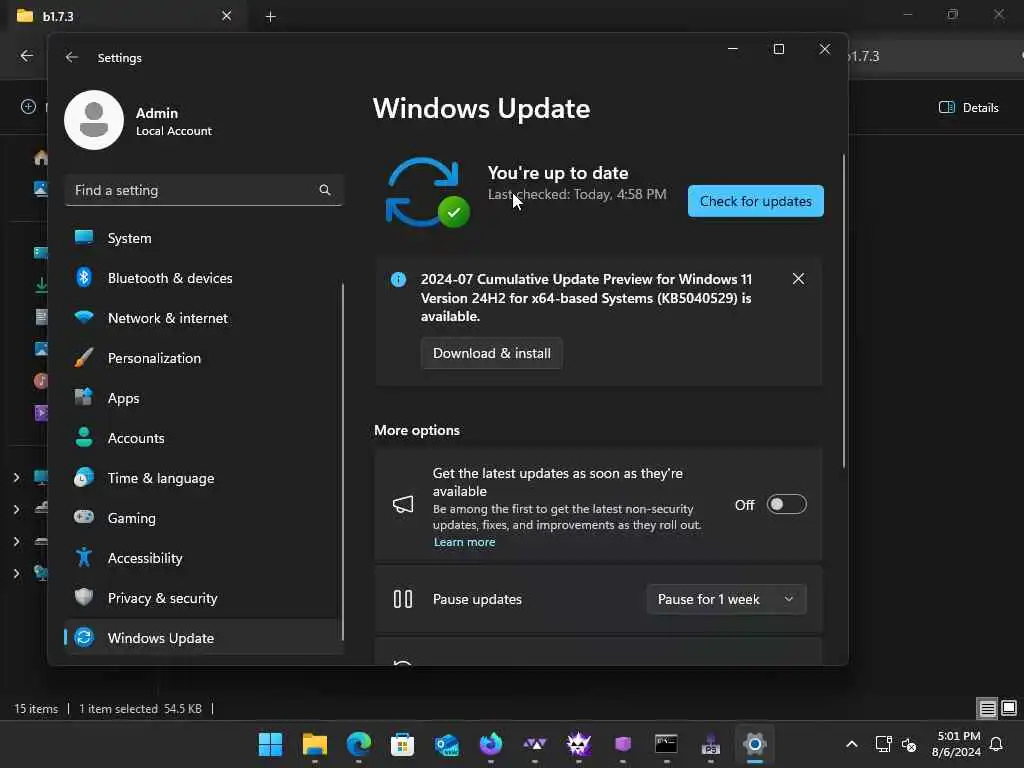Close the b1.7.3 Explorer tab

226,16
